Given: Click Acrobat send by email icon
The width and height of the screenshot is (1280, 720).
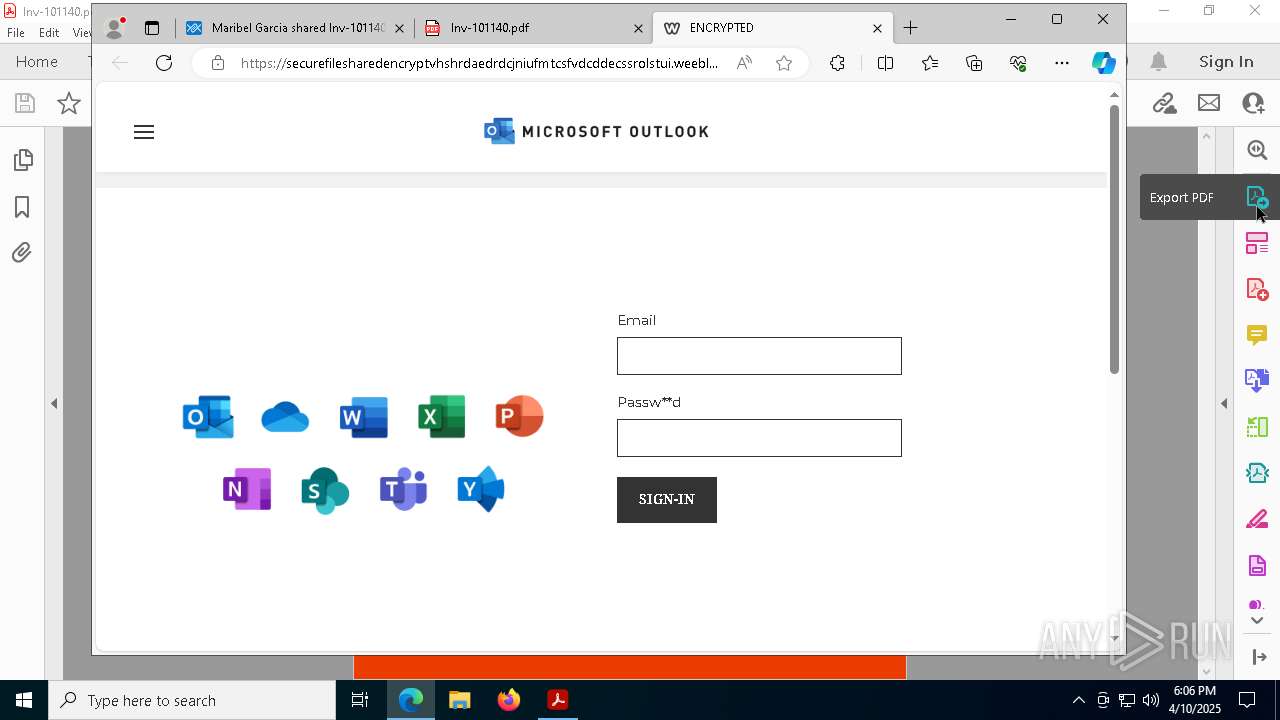Looking at the screenshot, I should click(x=1209, y=103).
